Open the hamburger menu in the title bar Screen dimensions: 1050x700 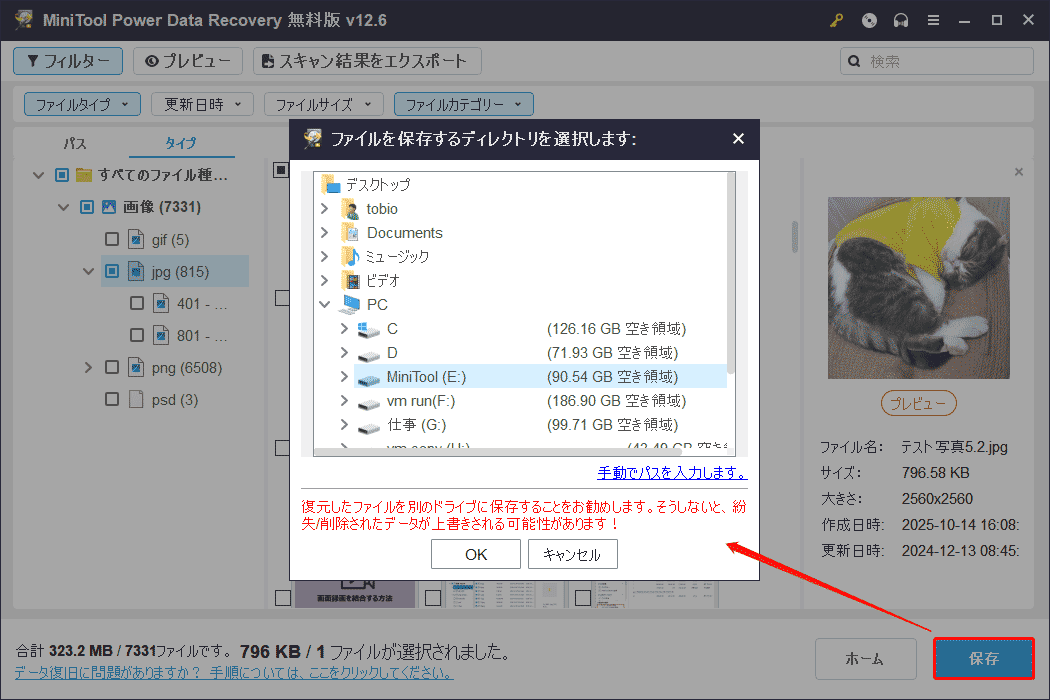pyautogui.click(x=933, y=19)
